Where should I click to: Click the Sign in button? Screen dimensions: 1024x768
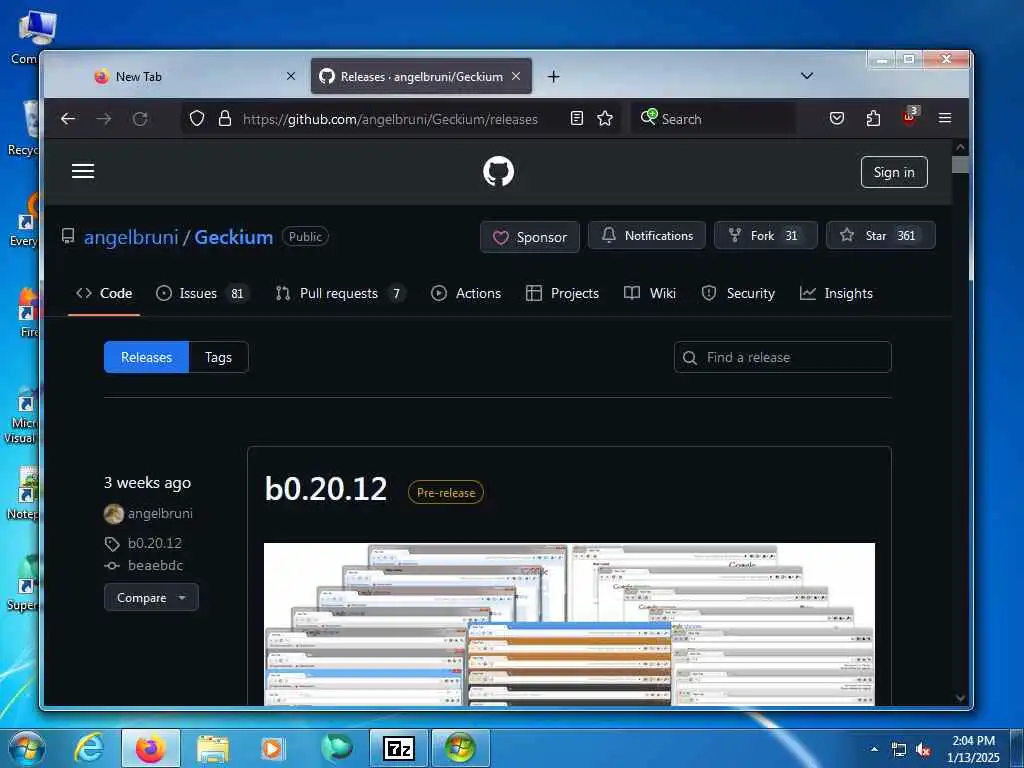point(893,172)
